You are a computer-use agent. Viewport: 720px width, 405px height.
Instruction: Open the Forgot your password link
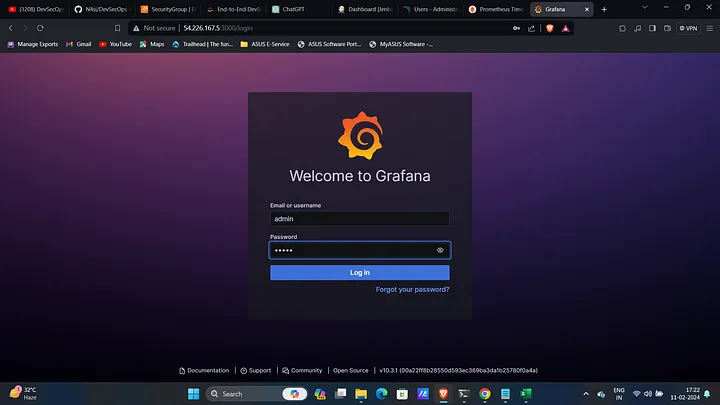[x=412, y=289]
